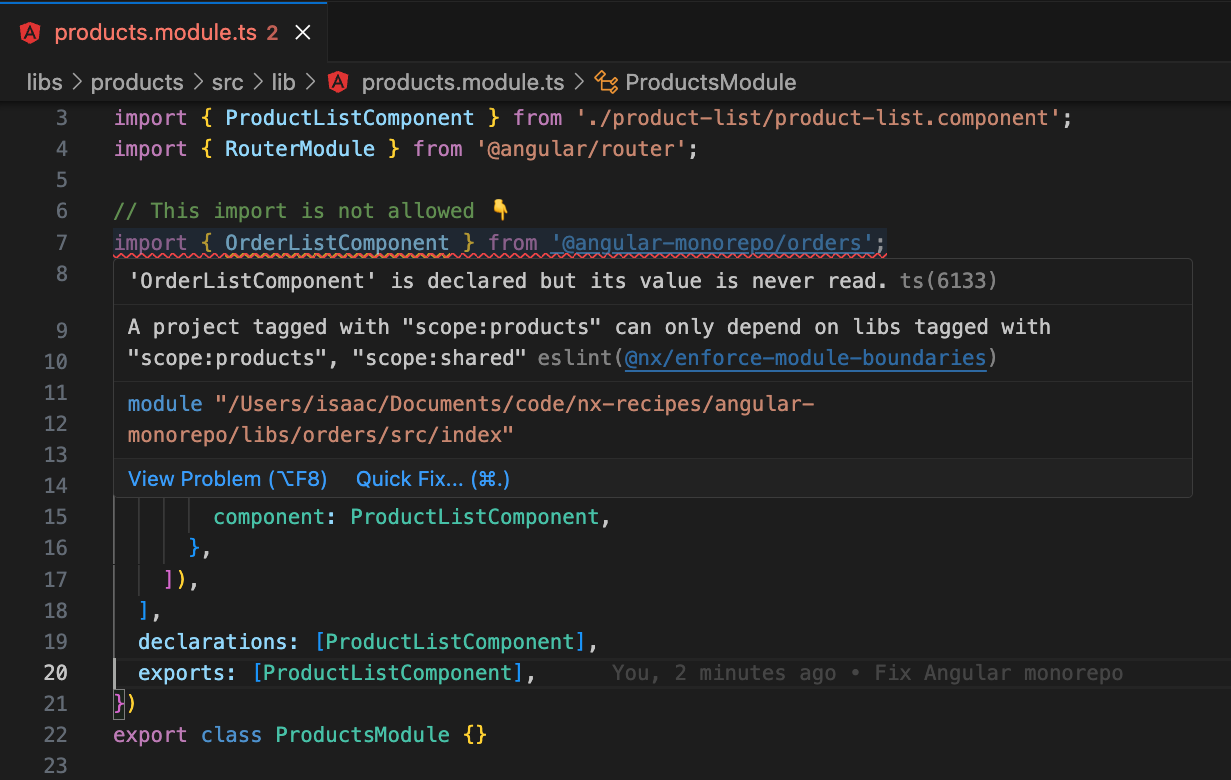The height and width of the screenshot is (780, 1231).
Task: Click the RouterModule import text on line 4
Action: [x=299, y=148]
